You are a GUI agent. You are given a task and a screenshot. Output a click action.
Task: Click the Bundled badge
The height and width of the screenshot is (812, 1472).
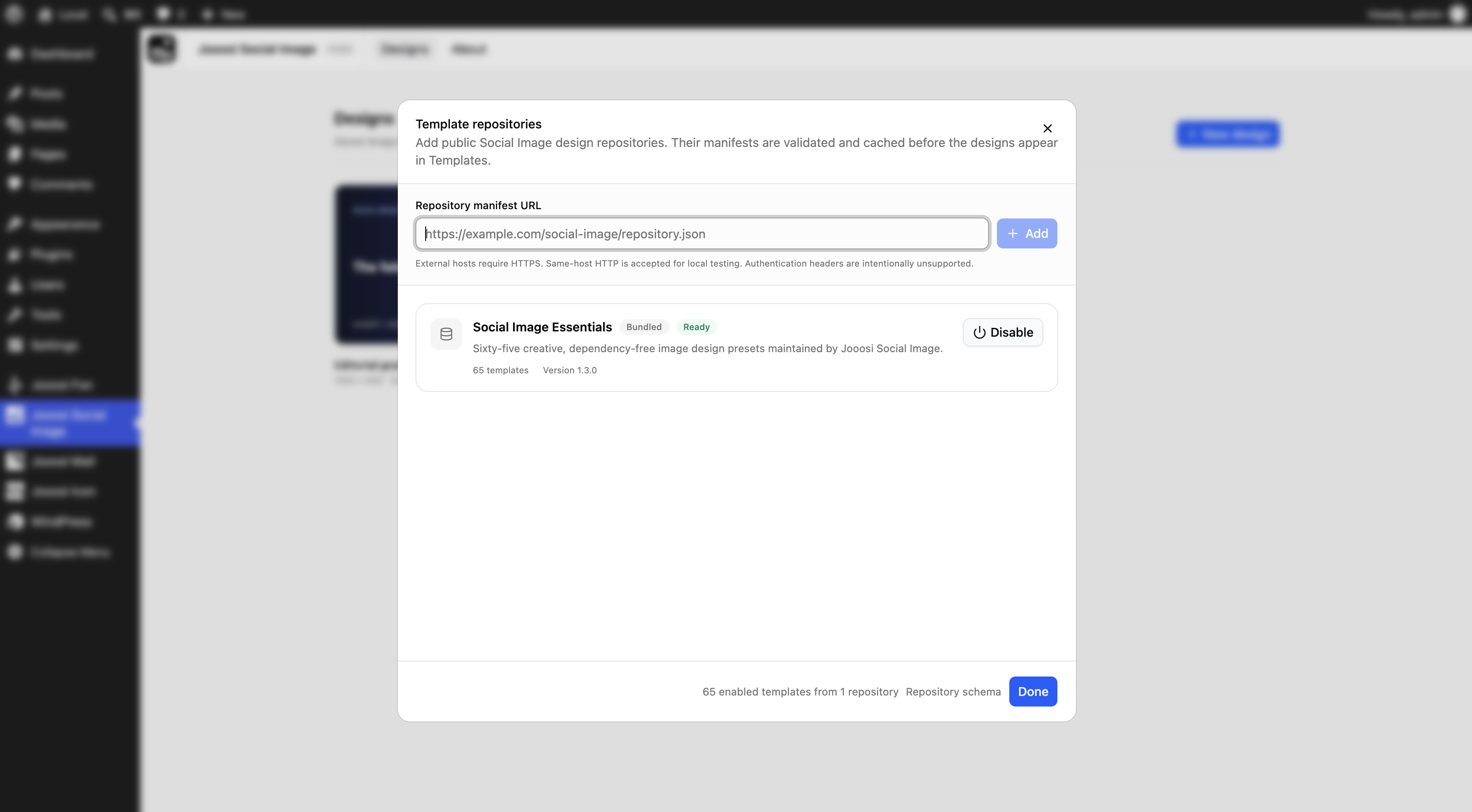tap(644, 327)
